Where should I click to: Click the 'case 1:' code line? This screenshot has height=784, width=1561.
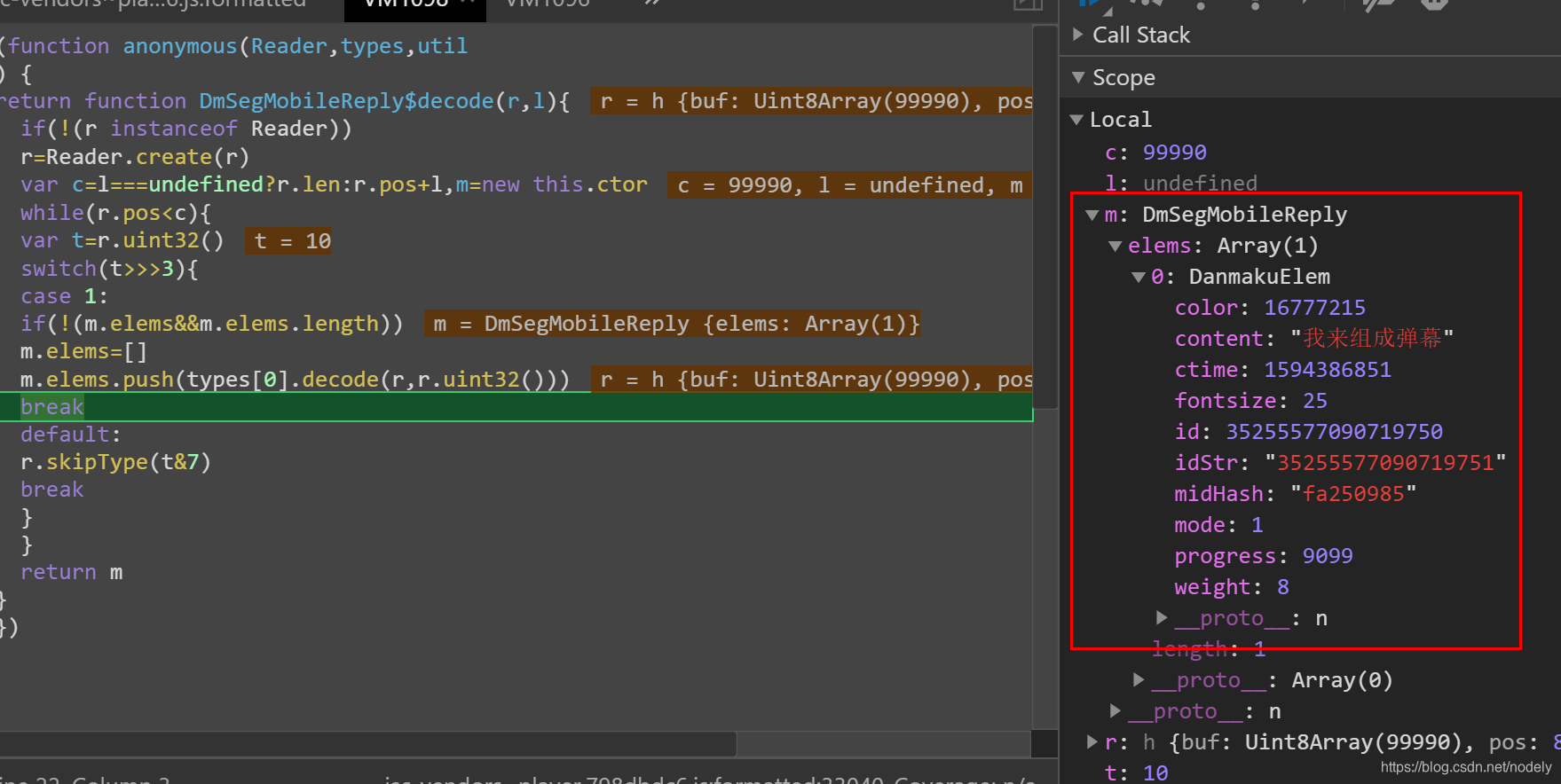tap(64, 296)
